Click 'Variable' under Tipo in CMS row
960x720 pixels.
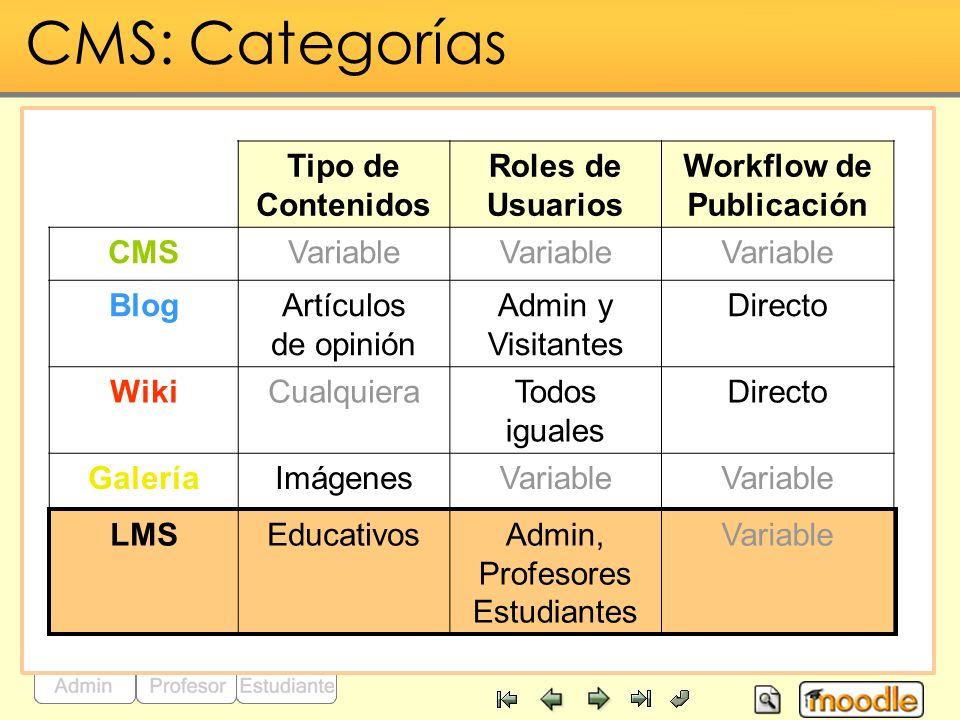coord(343,252)
